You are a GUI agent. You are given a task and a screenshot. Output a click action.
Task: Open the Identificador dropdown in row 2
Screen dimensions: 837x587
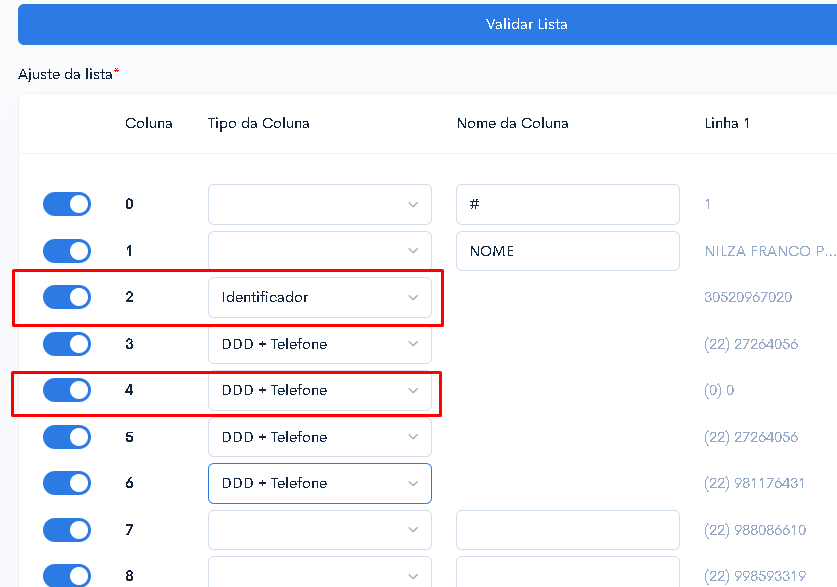click(320, 297)
